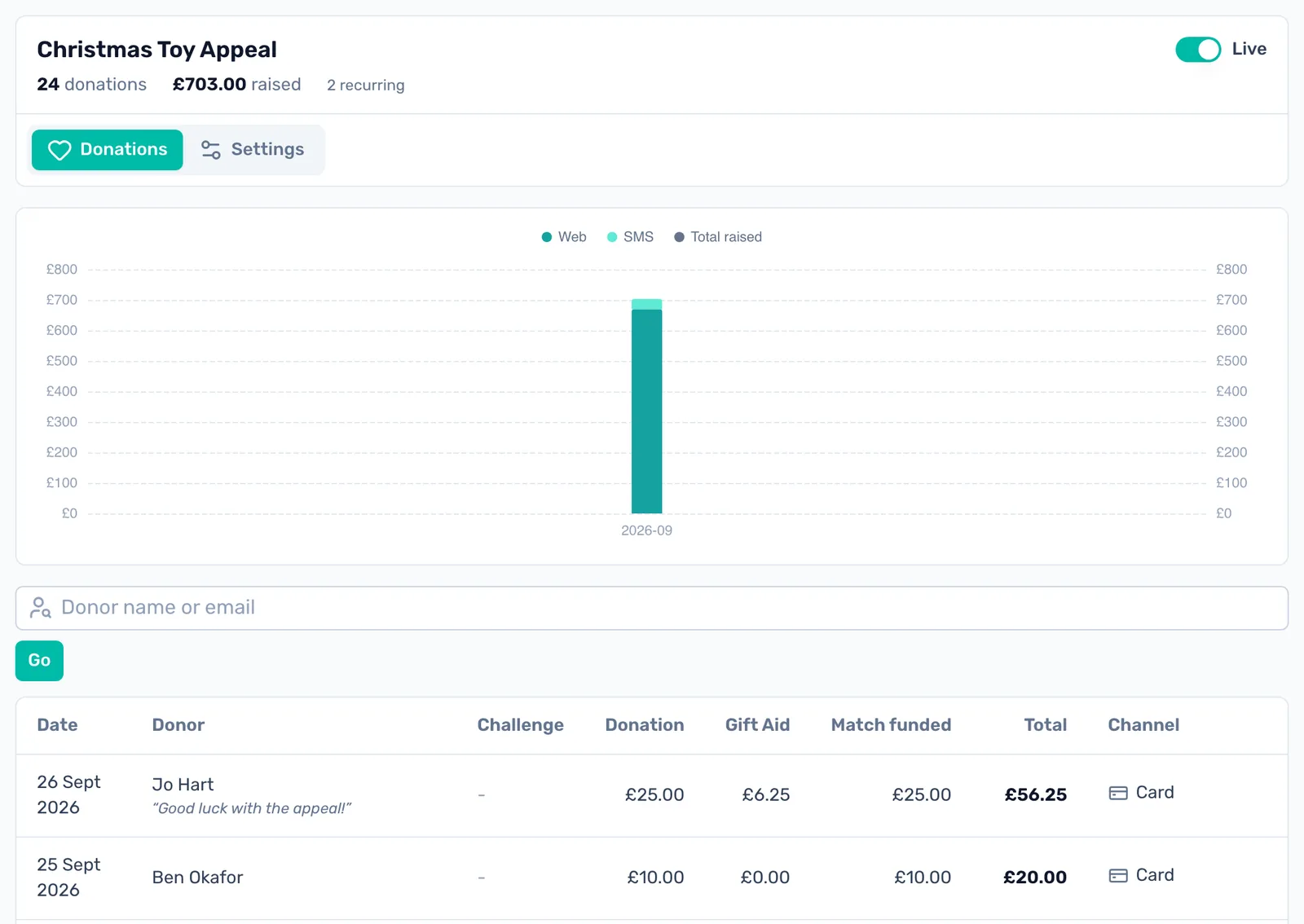Click the "Good luck with the appeal!" message
Screen dimensions: 1304x924
pos(252,808)
